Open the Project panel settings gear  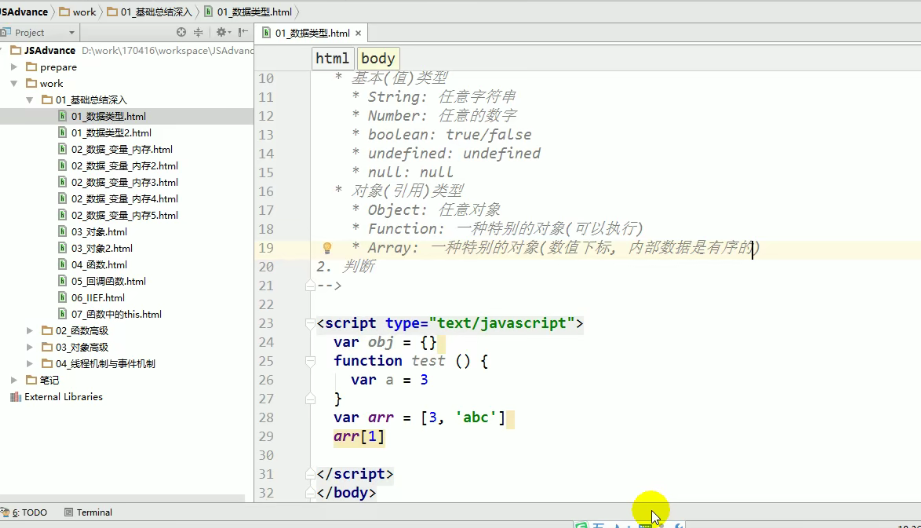click(x=221, y=32)
